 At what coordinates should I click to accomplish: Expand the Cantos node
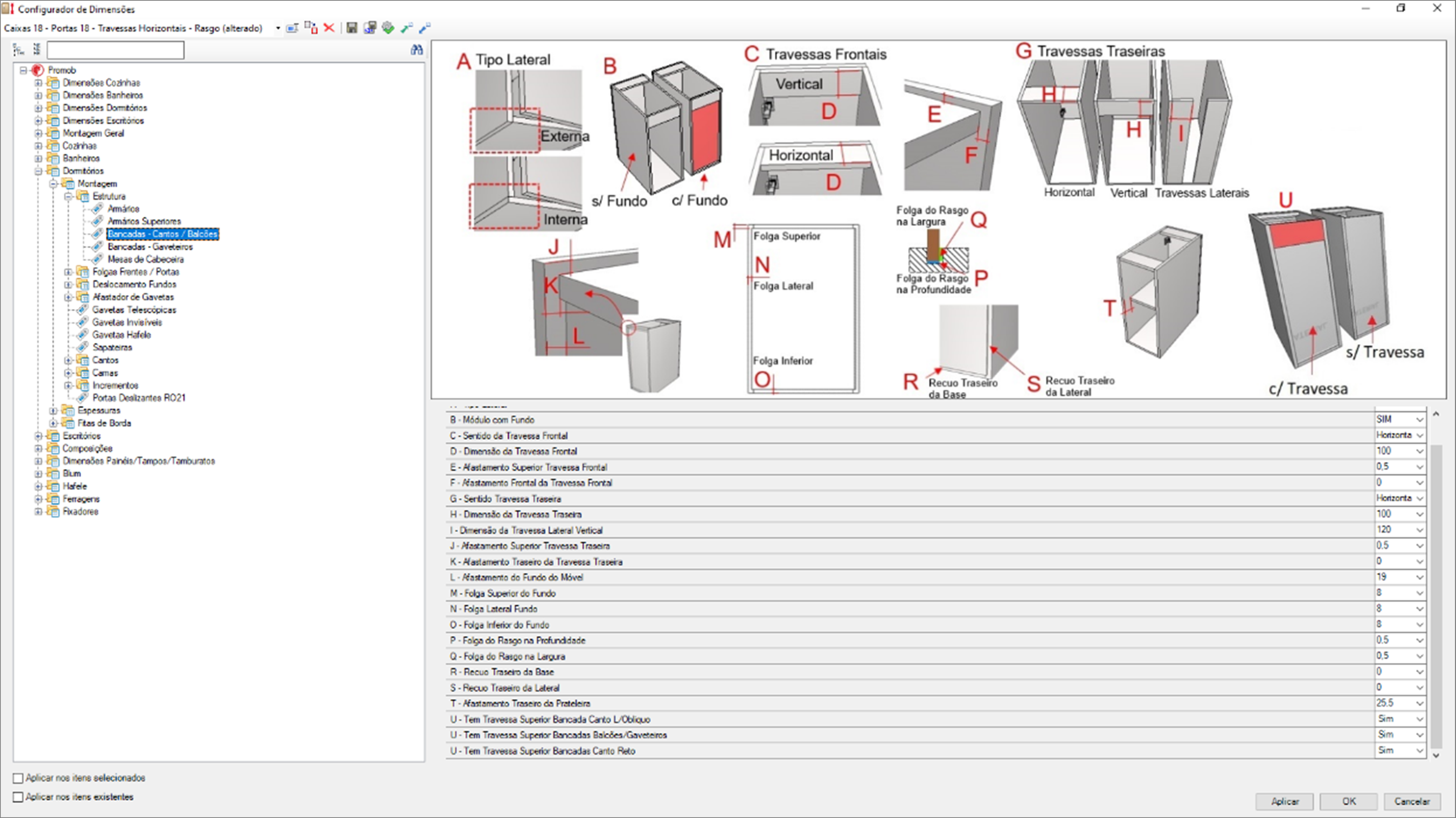click(68, 360)
